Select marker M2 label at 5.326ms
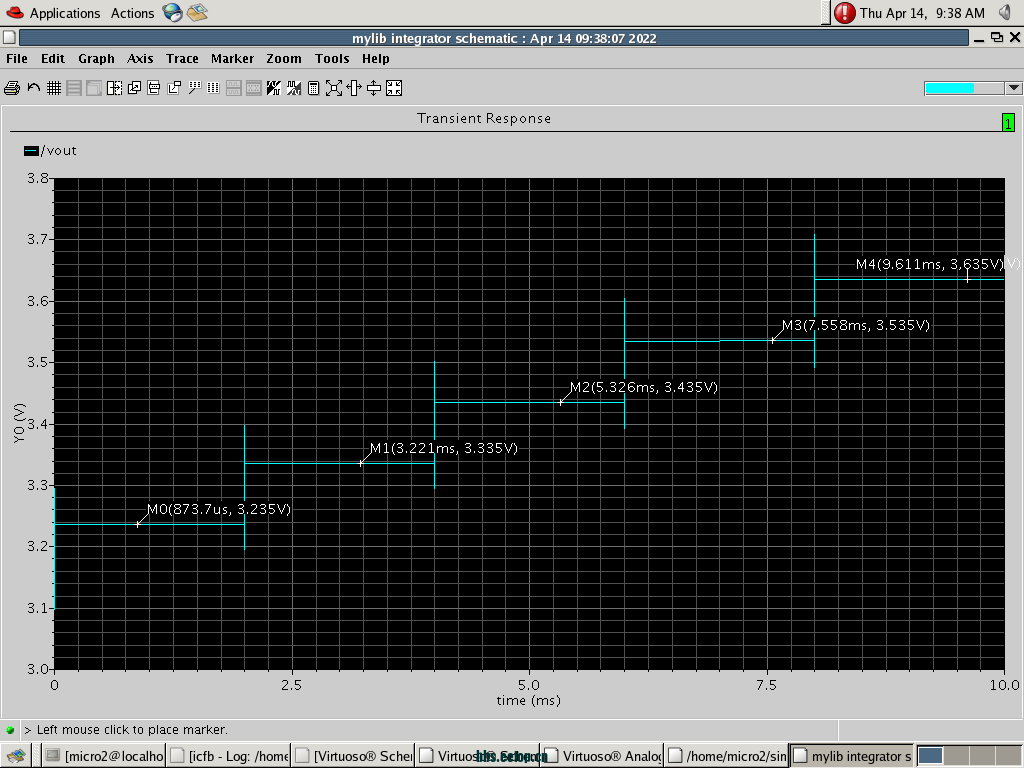This screenshot has height=768, width=1024. click(643, 387)
